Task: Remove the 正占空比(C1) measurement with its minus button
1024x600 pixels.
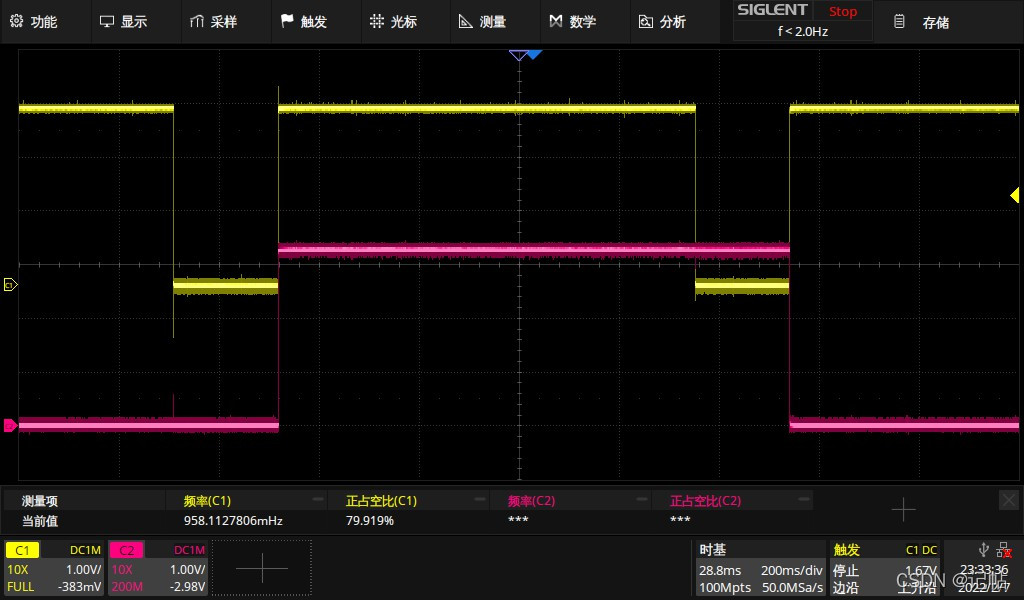Action: click(480, 499)
